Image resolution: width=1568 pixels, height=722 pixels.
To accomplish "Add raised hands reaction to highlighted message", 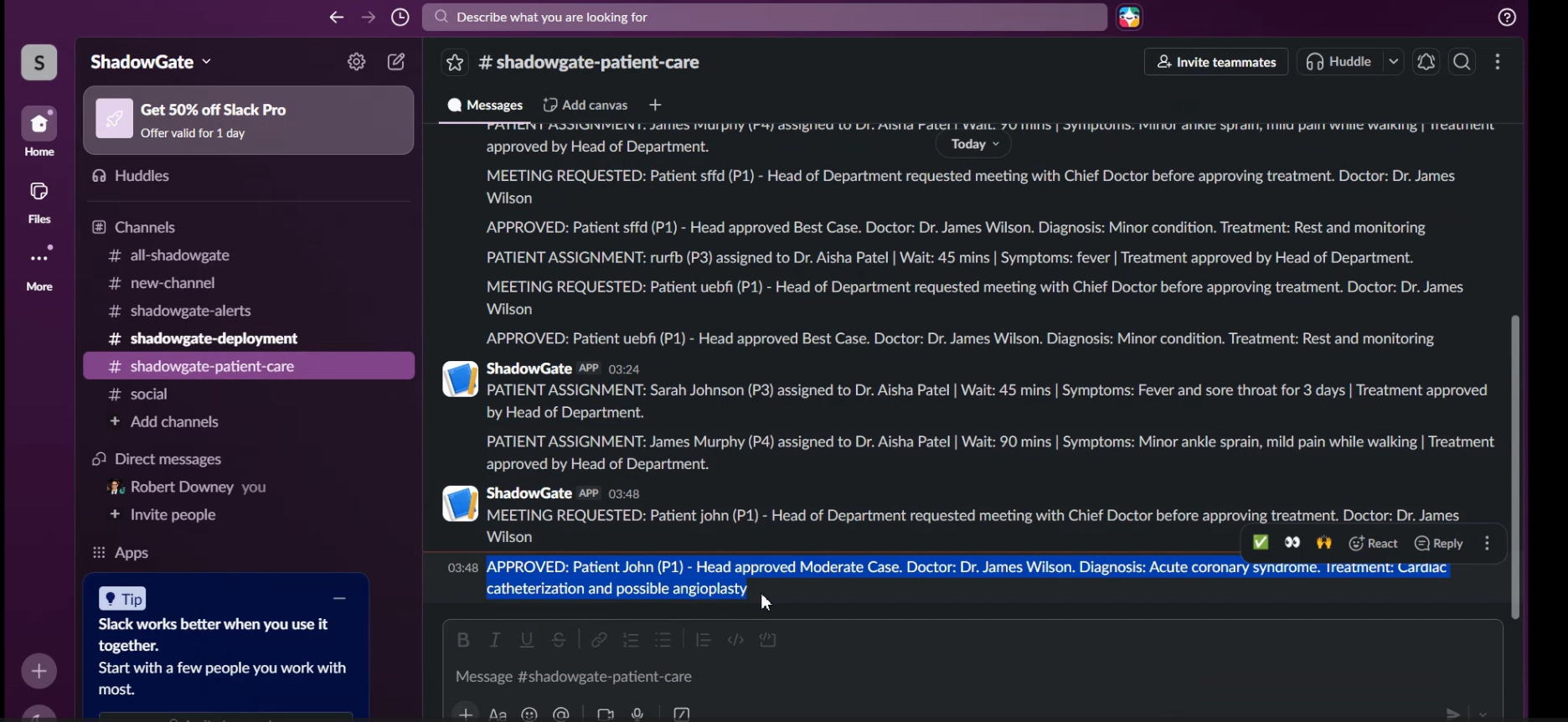I will 1324,544.
